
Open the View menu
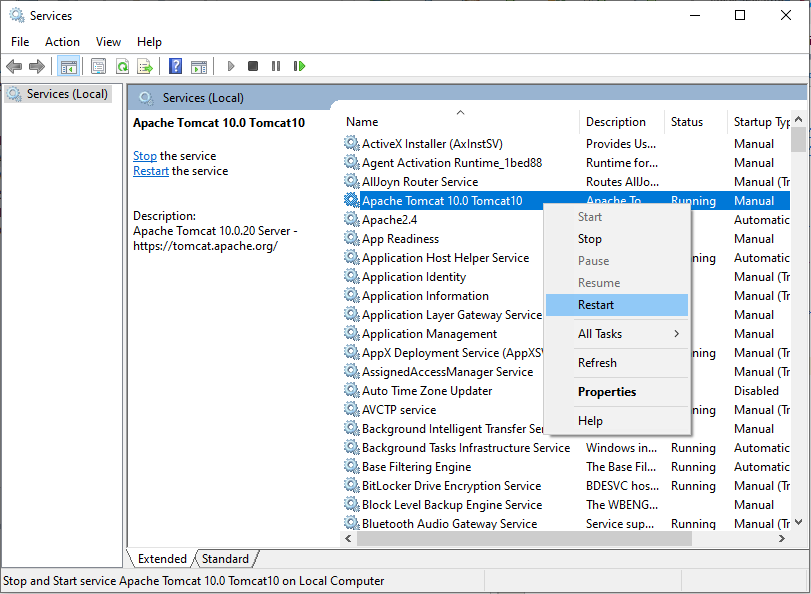tap(108, 42)
